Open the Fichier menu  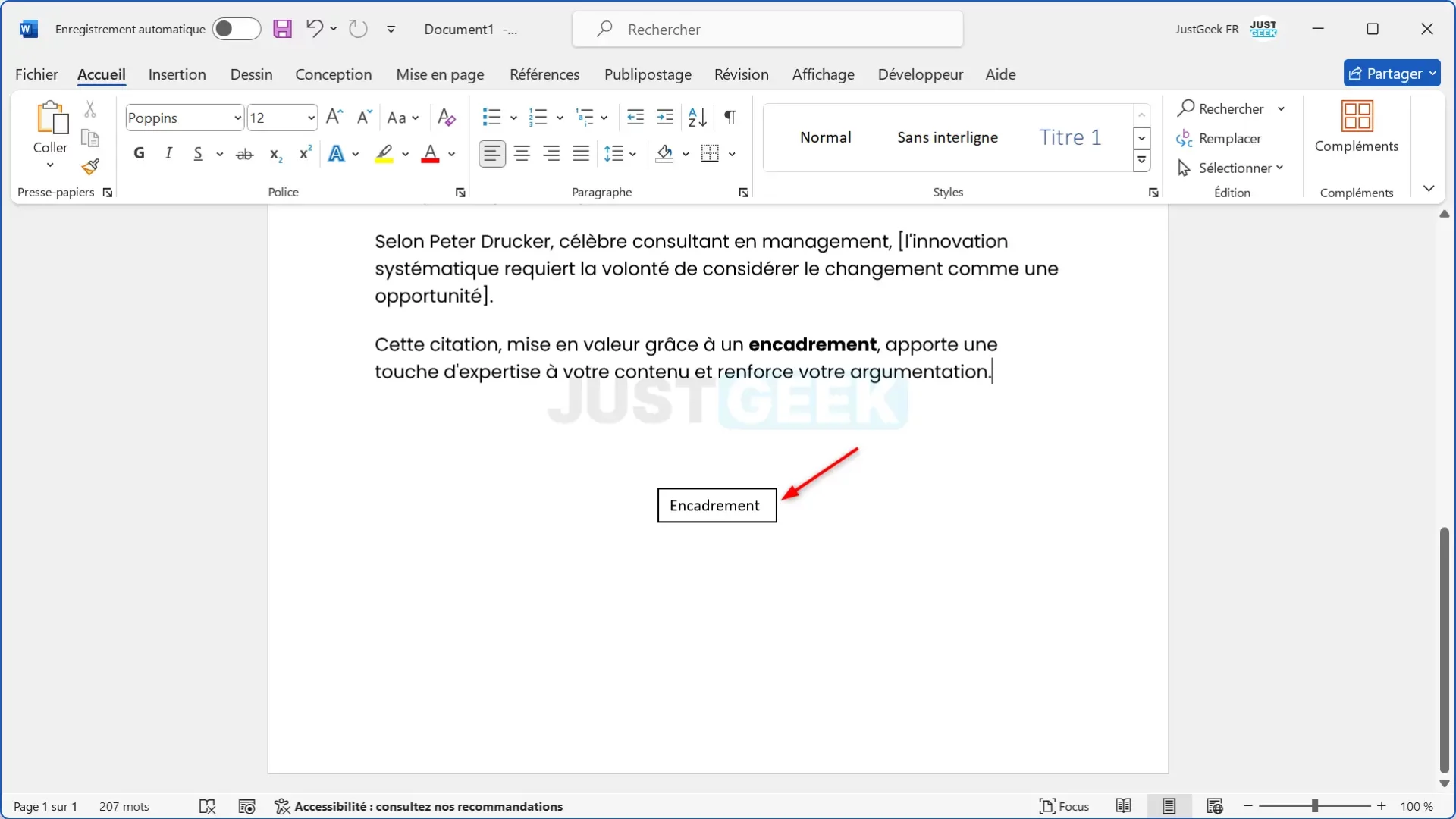coord(36,74)
